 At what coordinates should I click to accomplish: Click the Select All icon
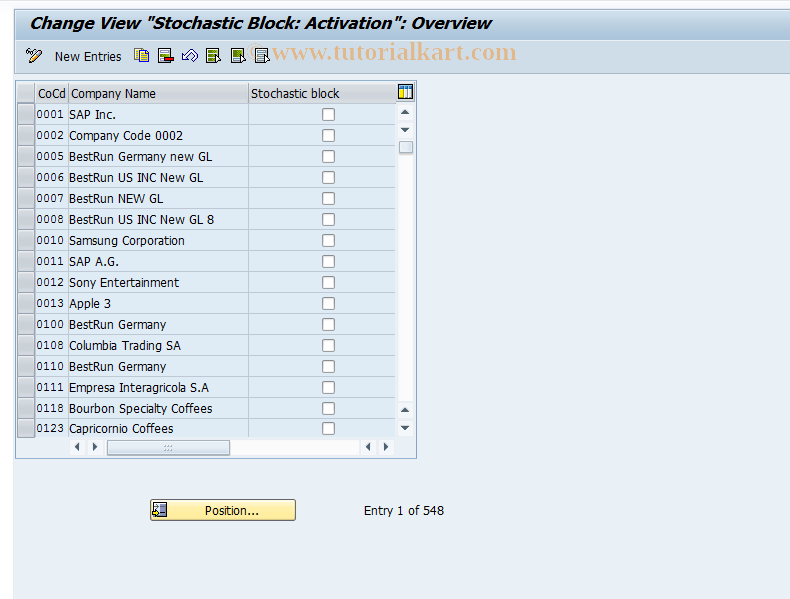(x=213, y=55)
